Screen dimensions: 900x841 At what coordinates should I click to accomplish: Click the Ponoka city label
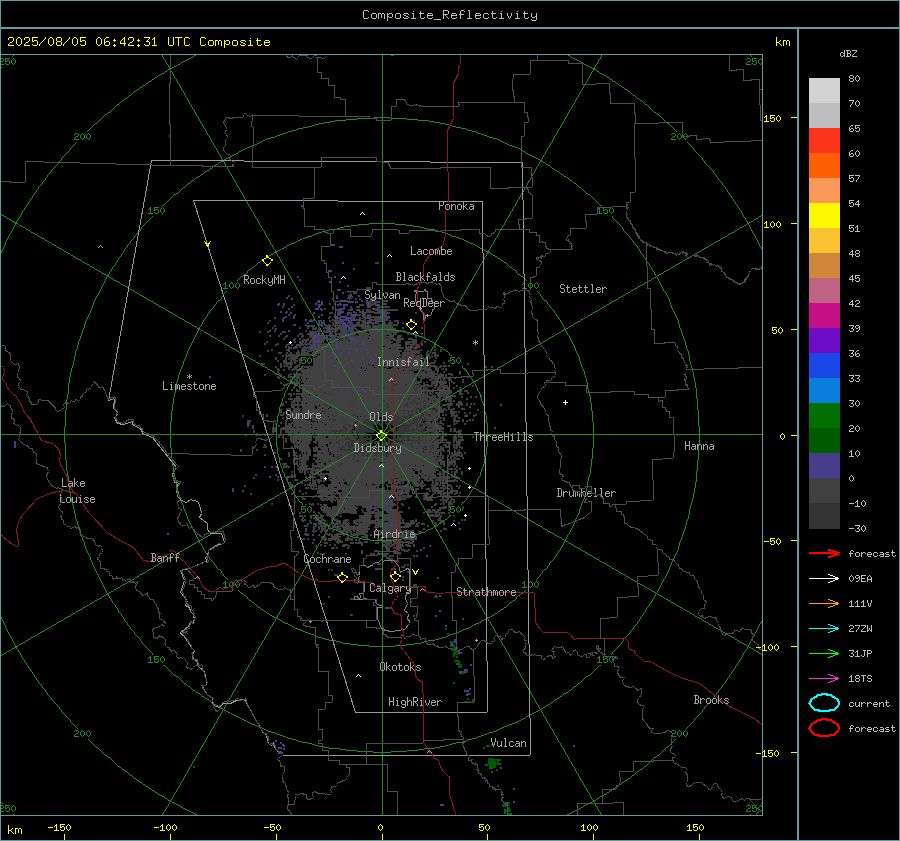456,206
